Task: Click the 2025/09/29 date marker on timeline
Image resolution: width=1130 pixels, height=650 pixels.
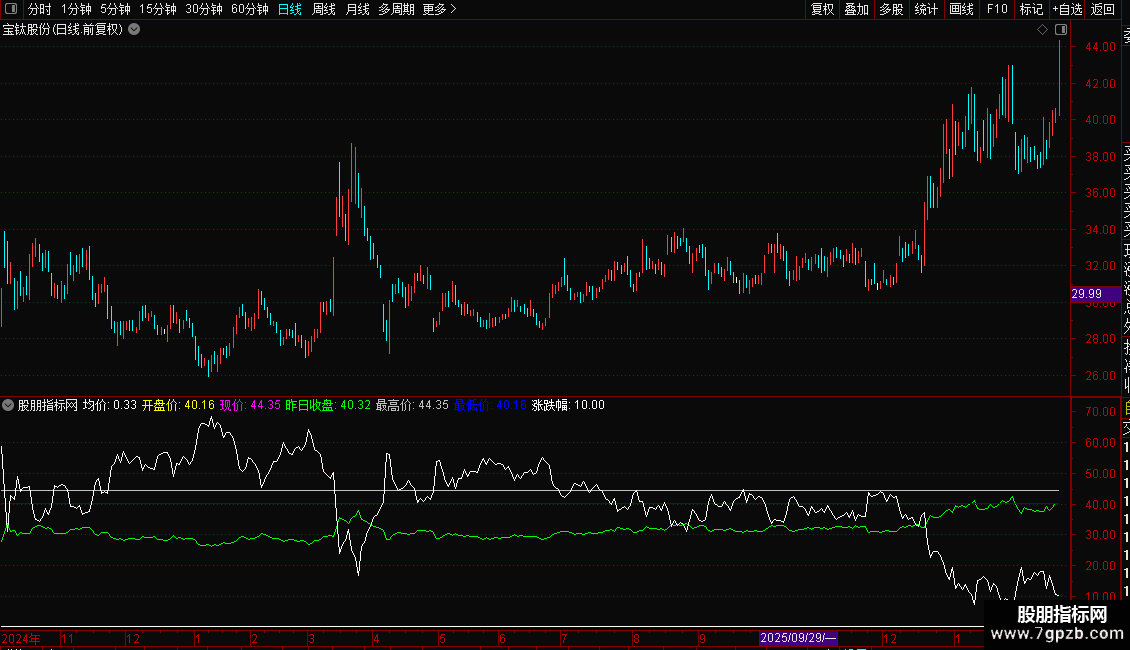Action: pos(798,638)
